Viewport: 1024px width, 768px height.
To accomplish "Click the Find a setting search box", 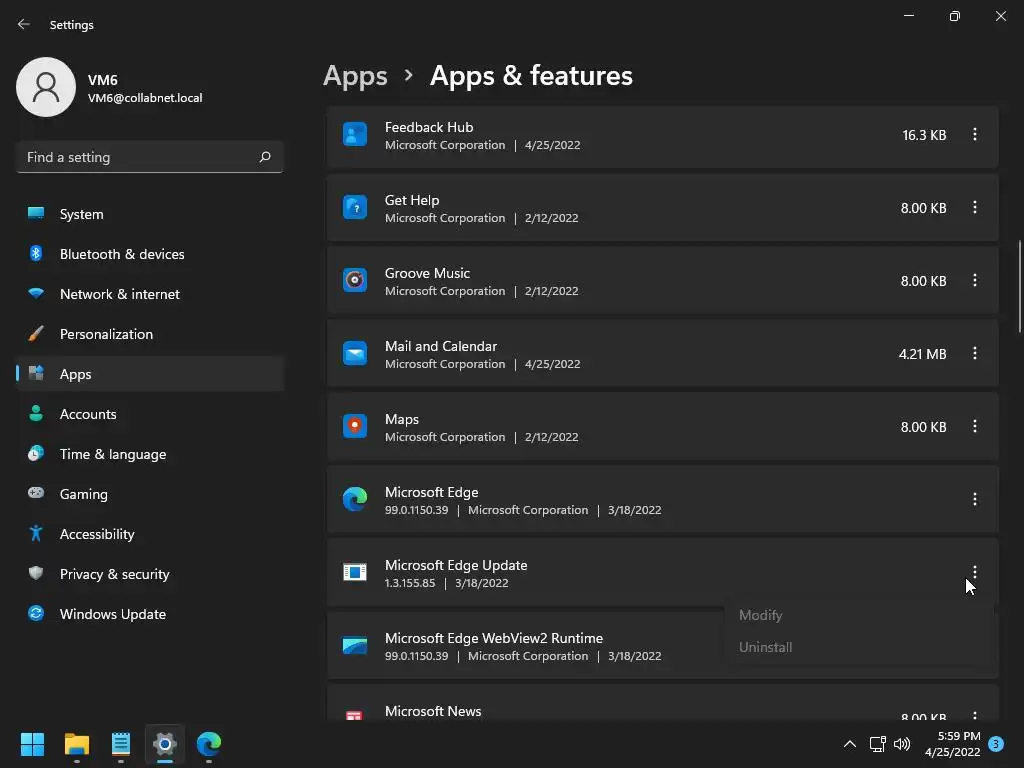I will [140, 157].
